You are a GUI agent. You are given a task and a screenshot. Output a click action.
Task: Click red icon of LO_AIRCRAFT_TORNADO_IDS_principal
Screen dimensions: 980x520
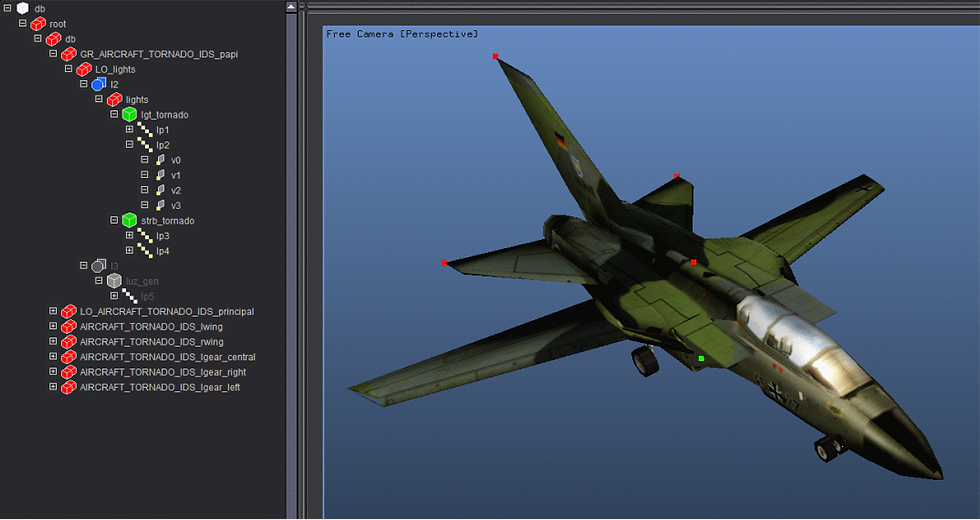tap(69, 311)
